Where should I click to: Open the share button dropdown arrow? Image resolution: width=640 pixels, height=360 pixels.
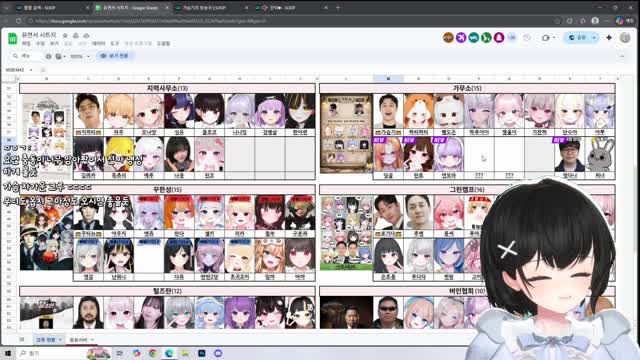594,38
